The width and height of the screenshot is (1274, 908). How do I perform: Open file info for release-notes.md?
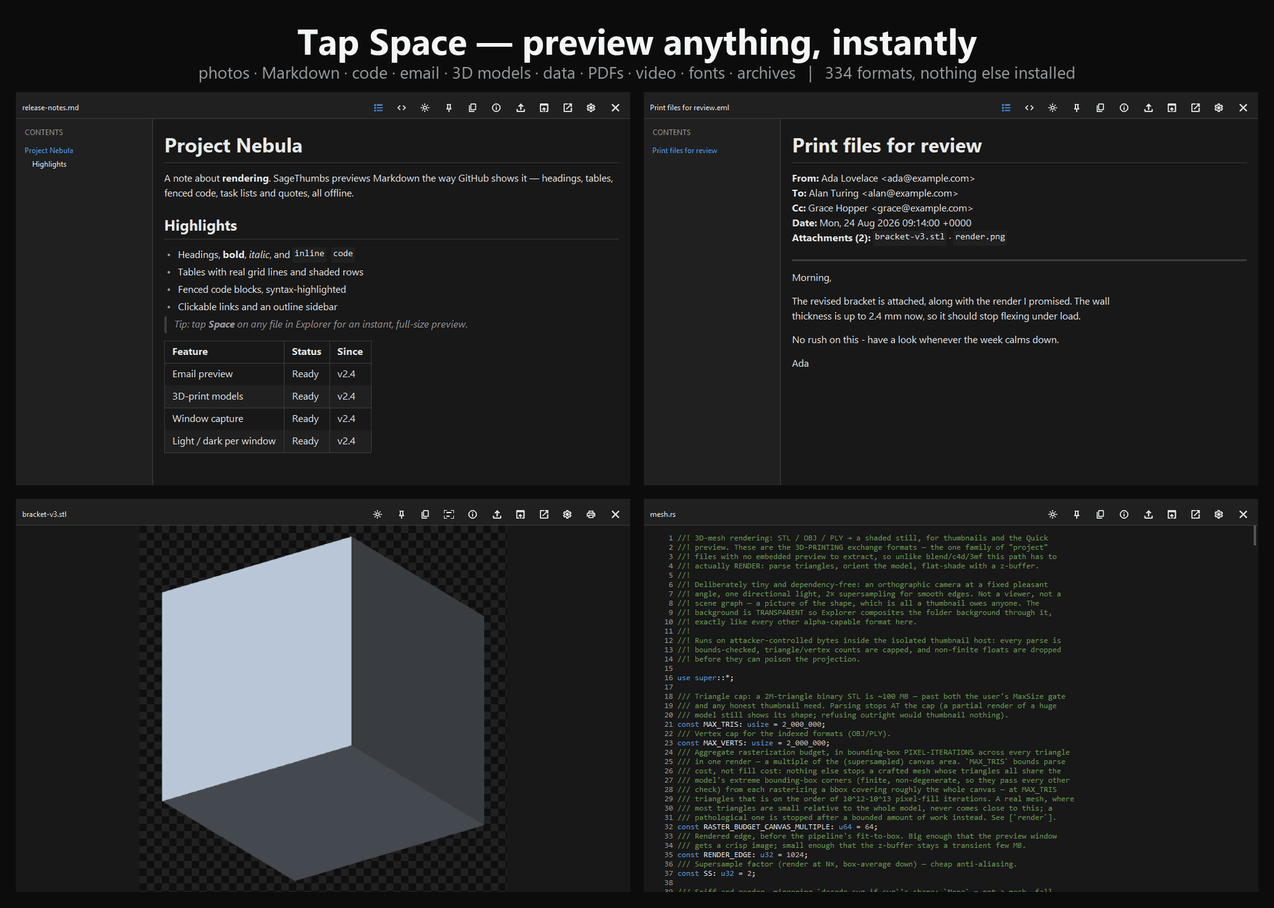(x=496, y=108)
